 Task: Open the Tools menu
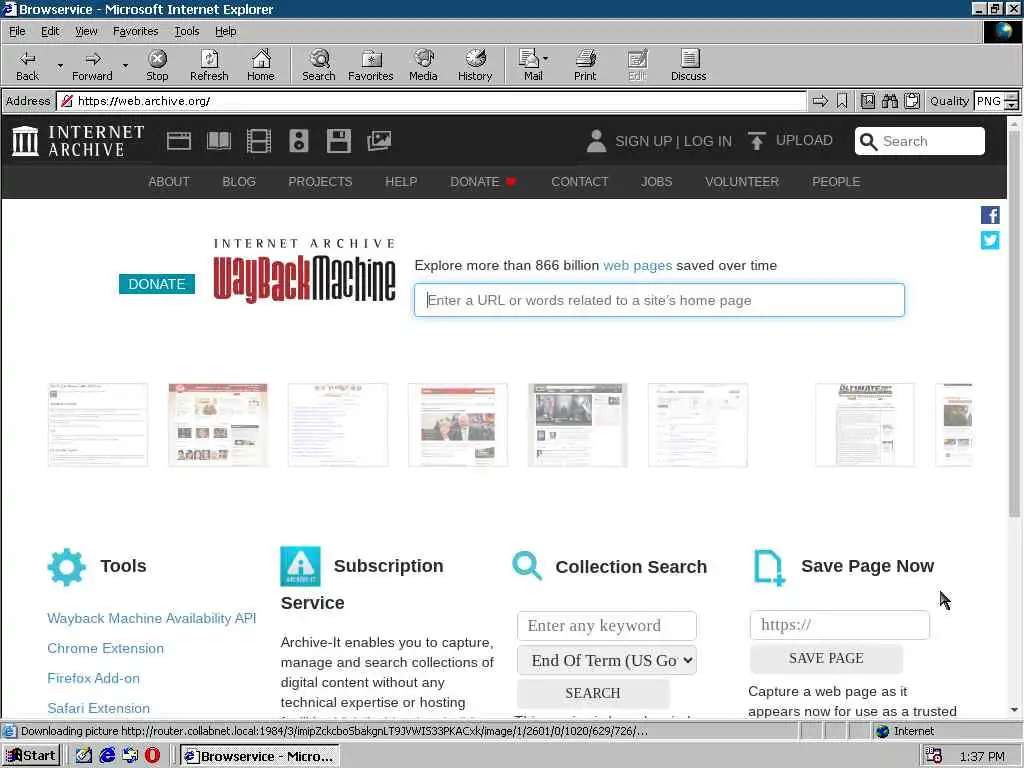pos(186,31)
